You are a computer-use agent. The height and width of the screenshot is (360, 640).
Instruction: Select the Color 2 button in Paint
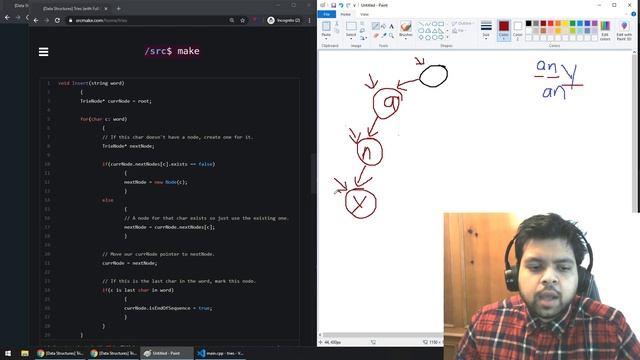point(518,30)
